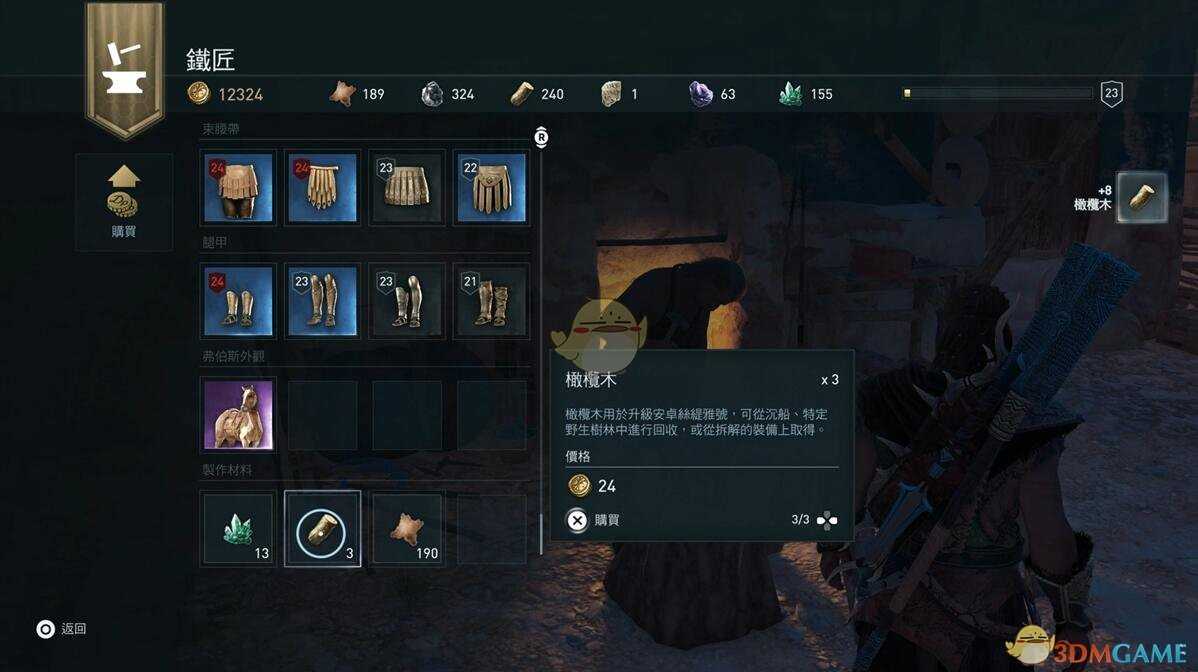
Task: Click the 返回 back button
Action: click(x=61, y=628)
